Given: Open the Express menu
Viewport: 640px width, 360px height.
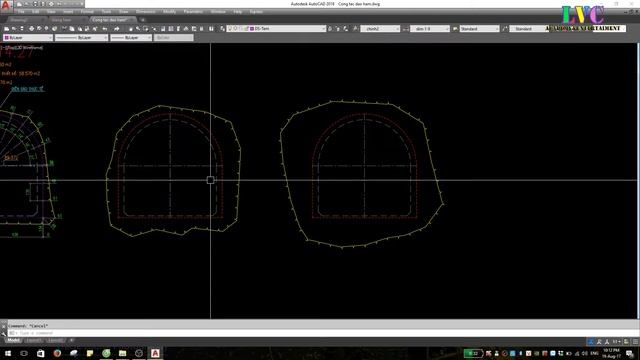Looking at the screenshot, I should pyautogui.click(x=256, y=12).
